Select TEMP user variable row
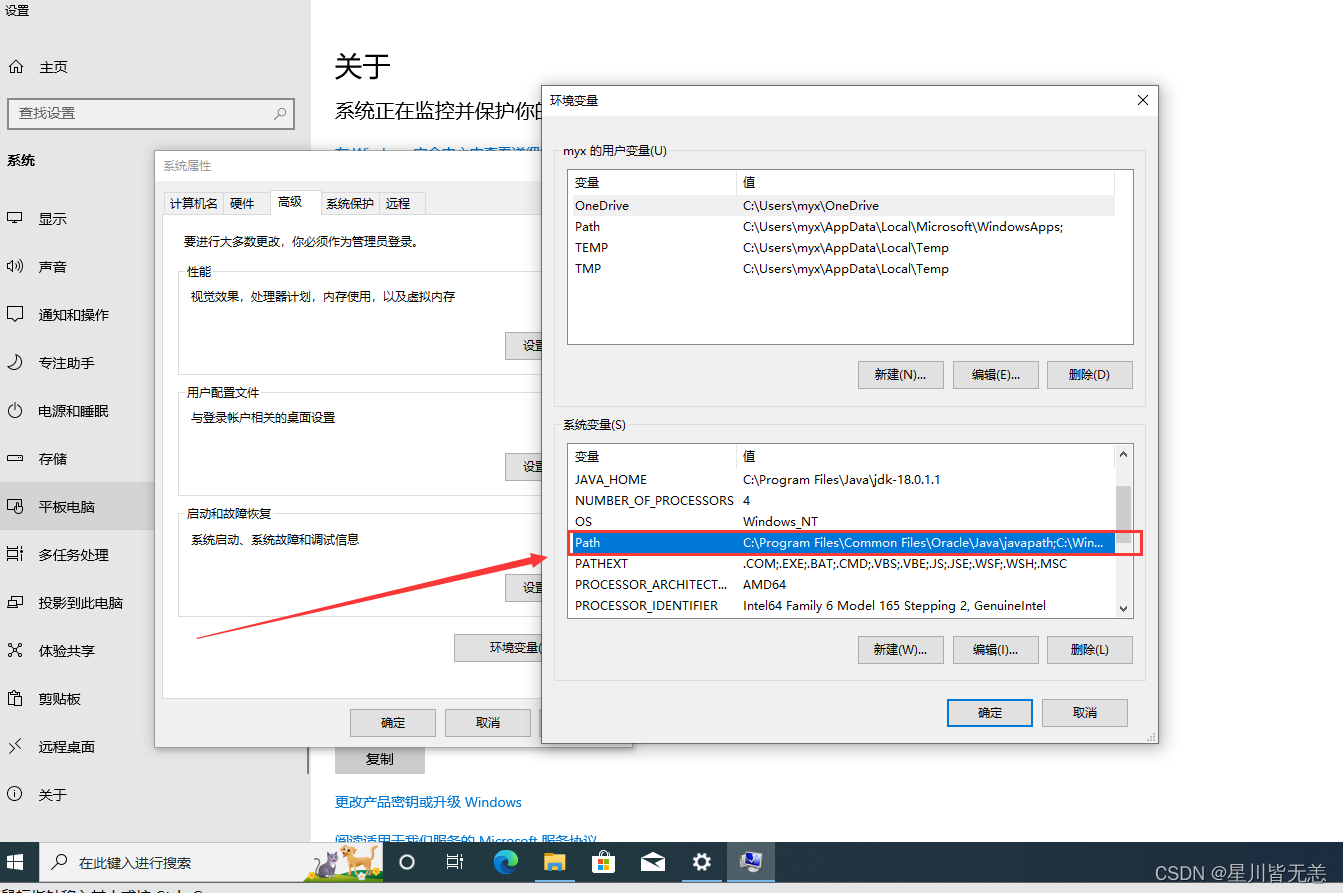 pyautogui.click(x=841, y=248)
